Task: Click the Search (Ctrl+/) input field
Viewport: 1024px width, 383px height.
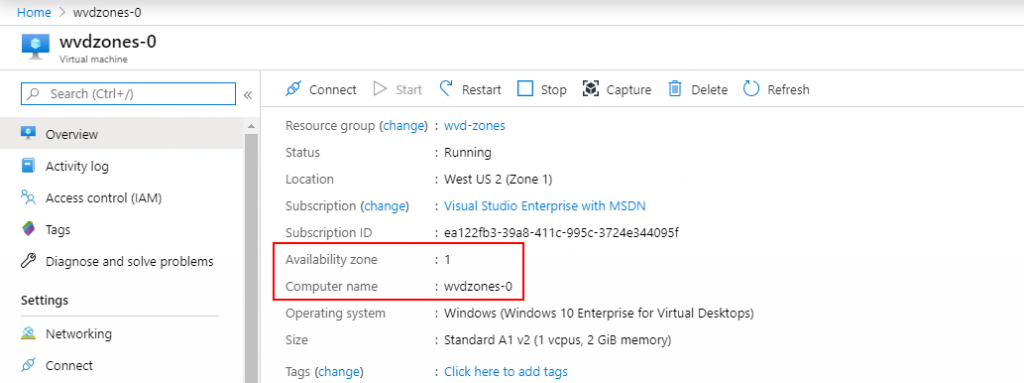Action: point(128,93)
